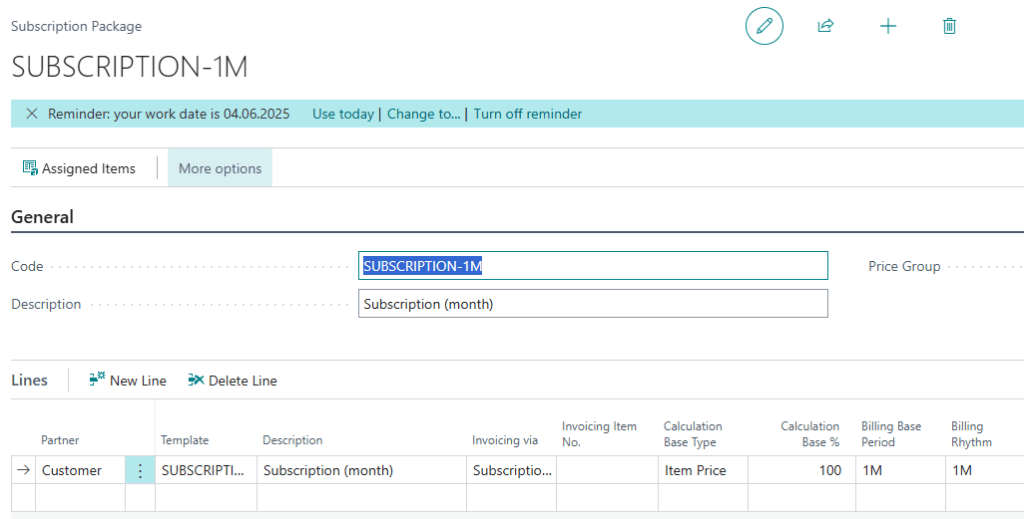
Task: Open row options three-dot menu
Action: pos(140,471)
